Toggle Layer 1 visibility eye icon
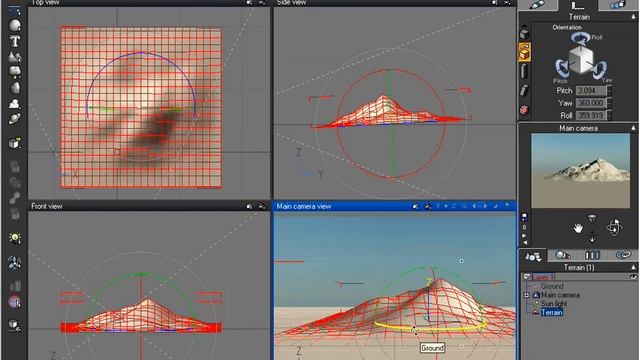 [x=633, y=277]
